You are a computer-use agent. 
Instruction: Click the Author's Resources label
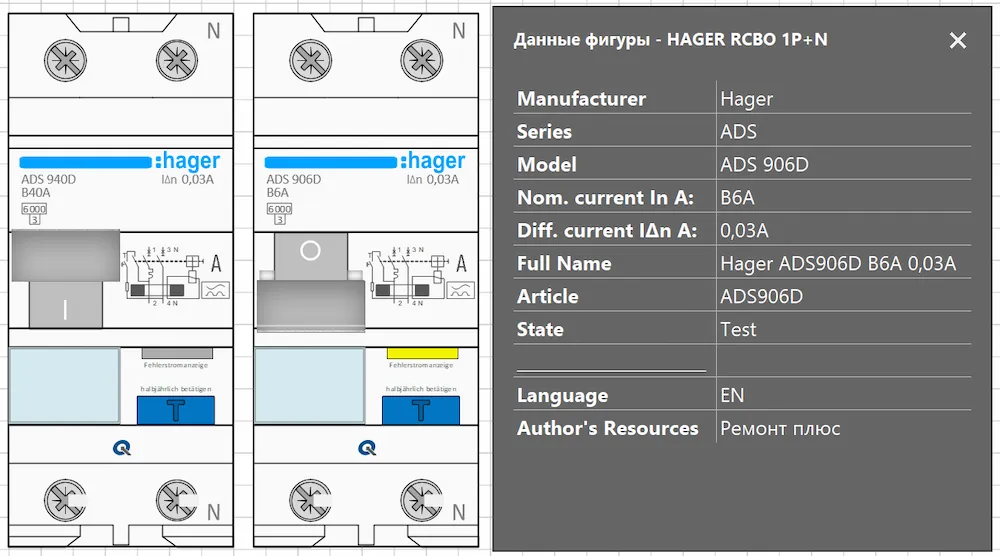[x=607, y=428]
